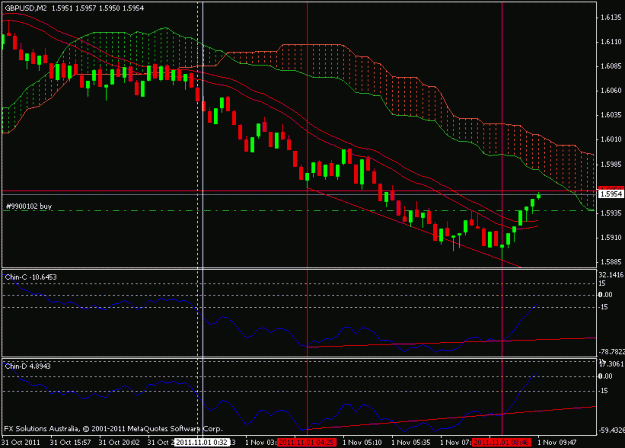Click the 1 Nov 05:35 time label
The image size is (625, 448).
pos(411,442)
